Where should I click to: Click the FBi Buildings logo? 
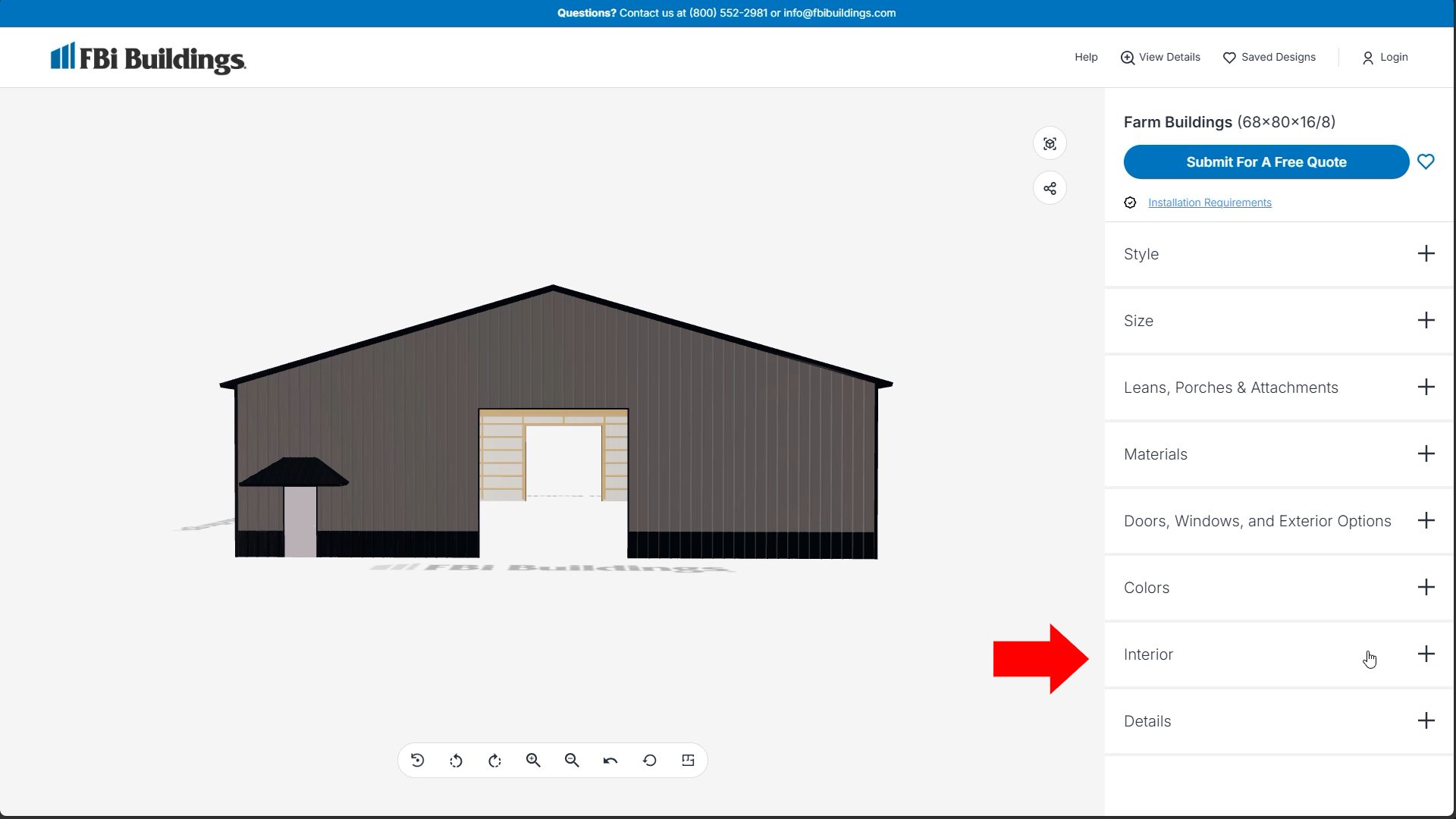(149, 58)
